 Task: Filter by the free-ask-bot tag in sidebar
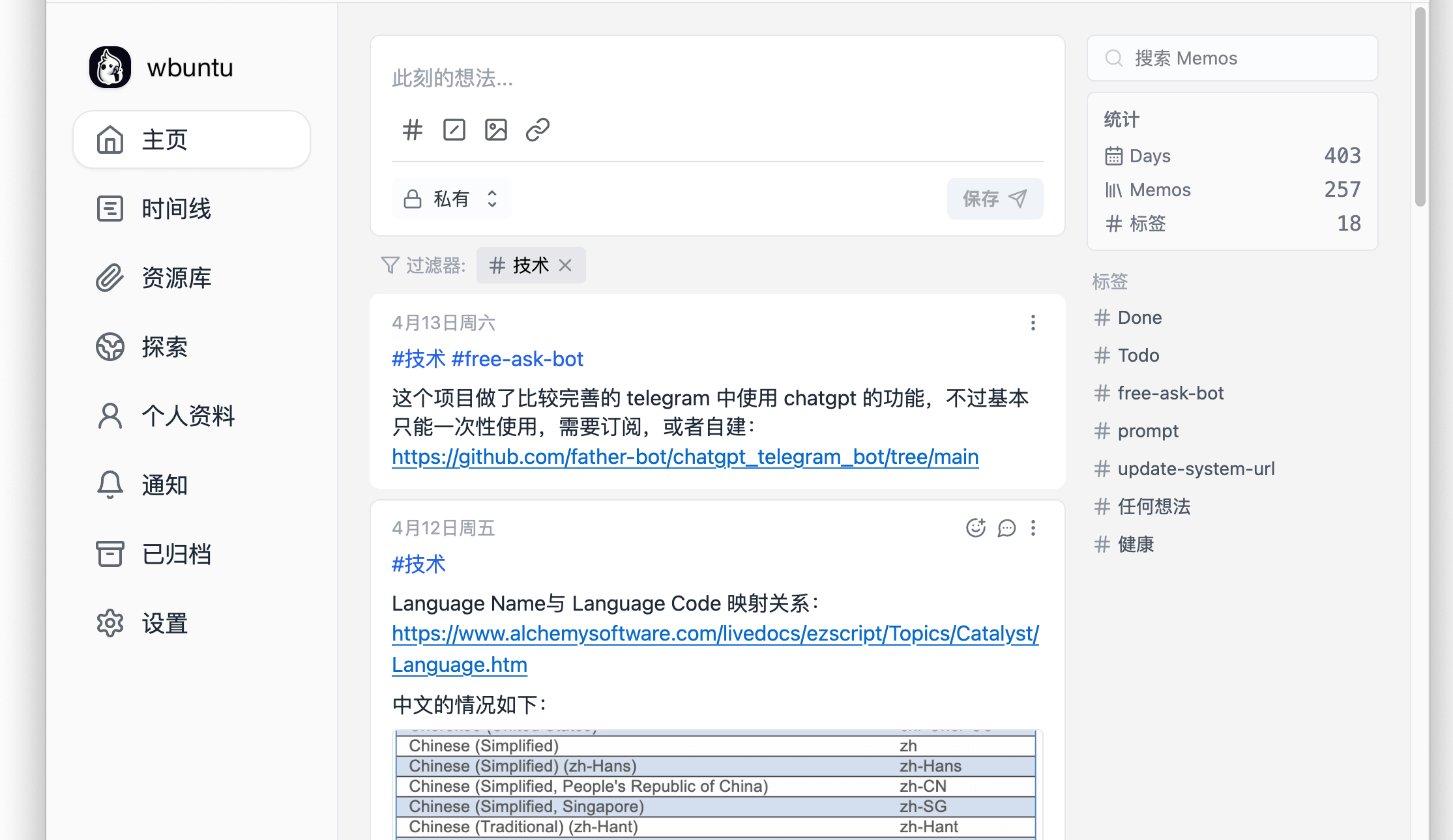tap(1170, 393)
